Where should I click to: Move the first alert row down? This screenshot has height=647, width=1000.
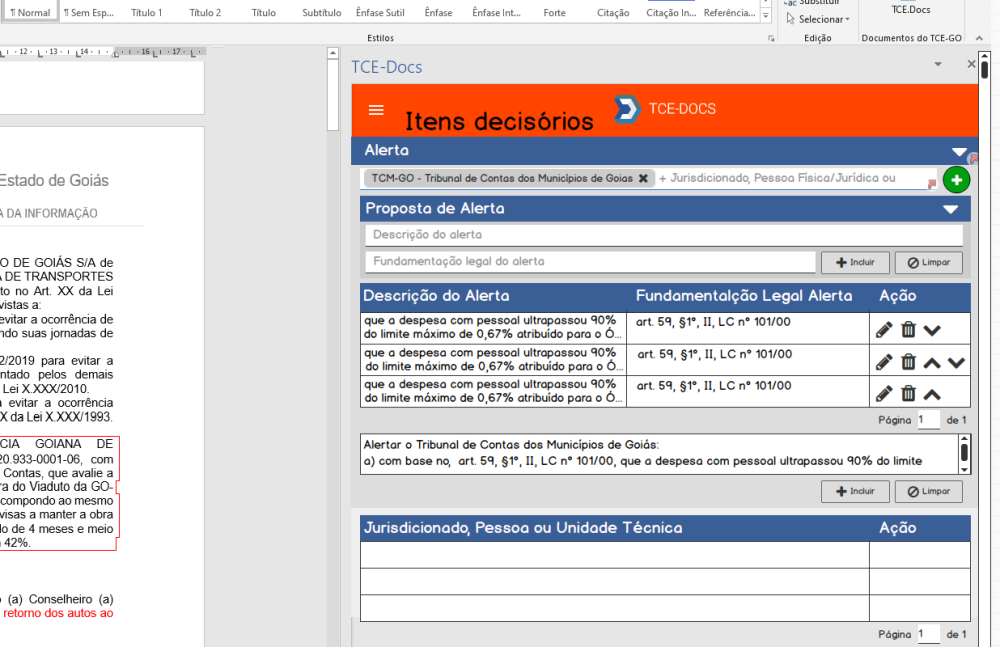pos(932,330)
